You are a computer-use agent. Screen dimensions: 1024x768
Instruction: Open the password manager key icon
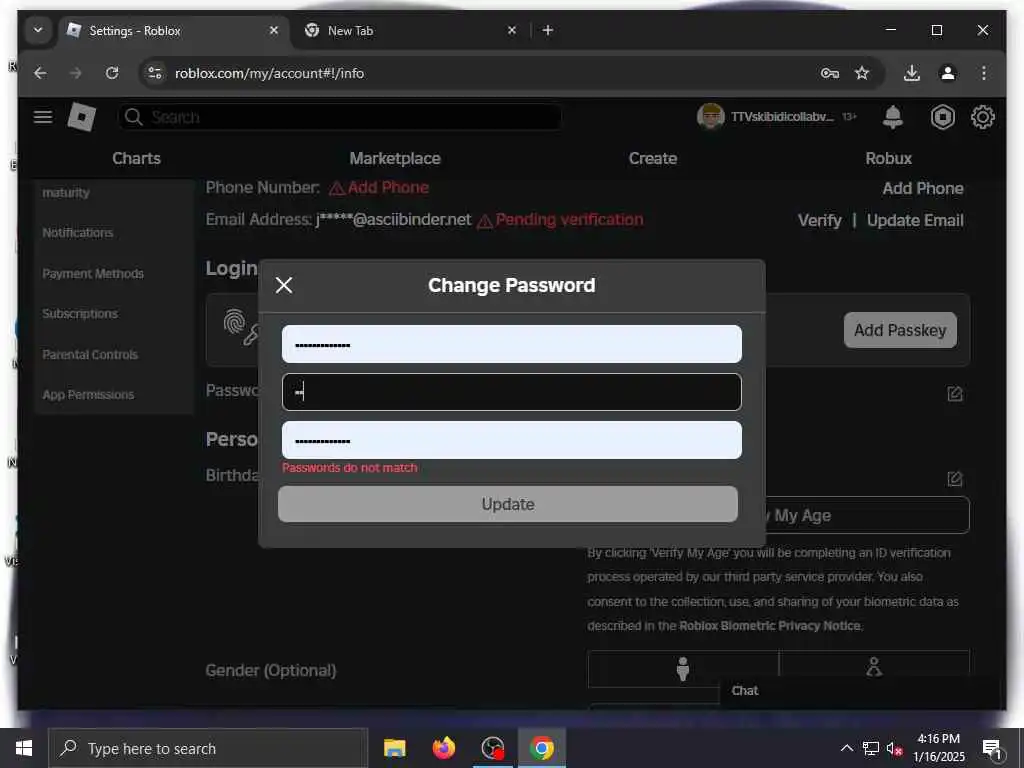pyautogui.click(x=829, y=73)
